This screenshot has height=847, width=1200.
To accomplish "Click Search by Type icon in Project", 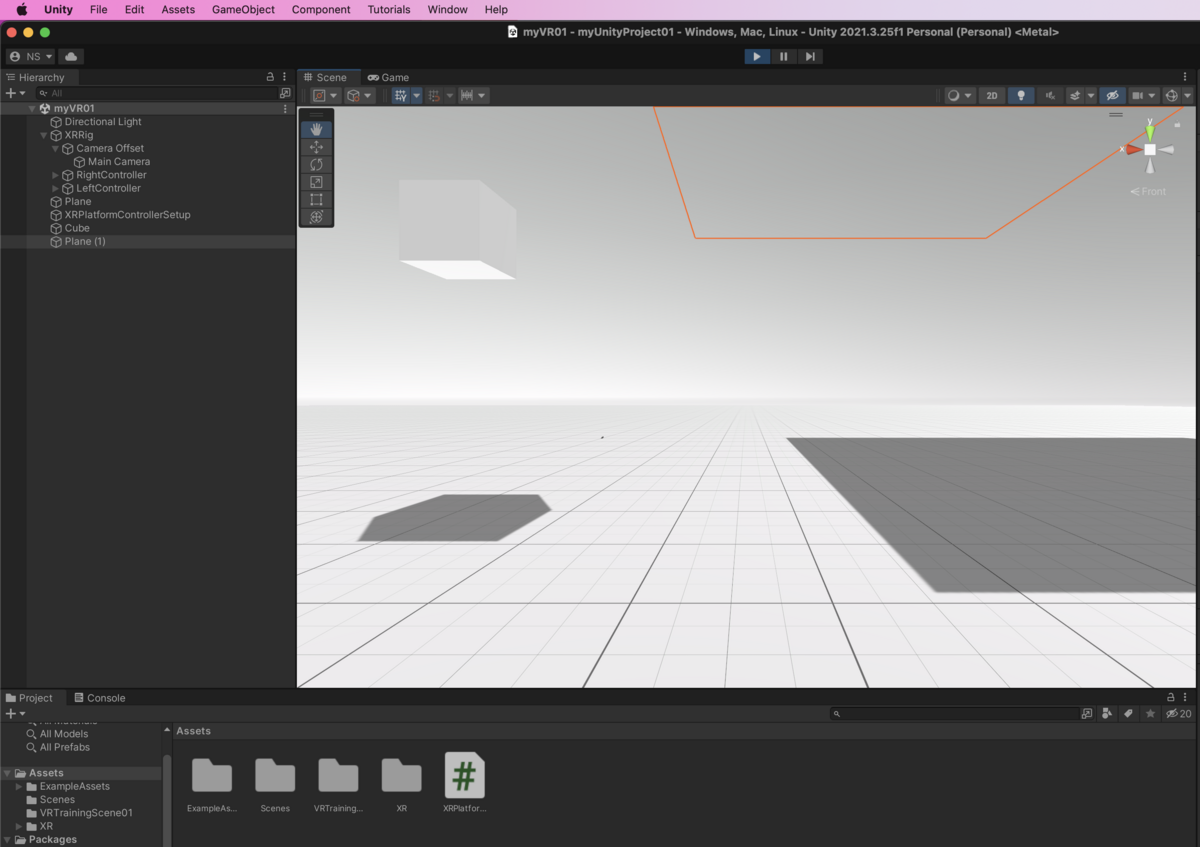I will [x=1107, y=714].
